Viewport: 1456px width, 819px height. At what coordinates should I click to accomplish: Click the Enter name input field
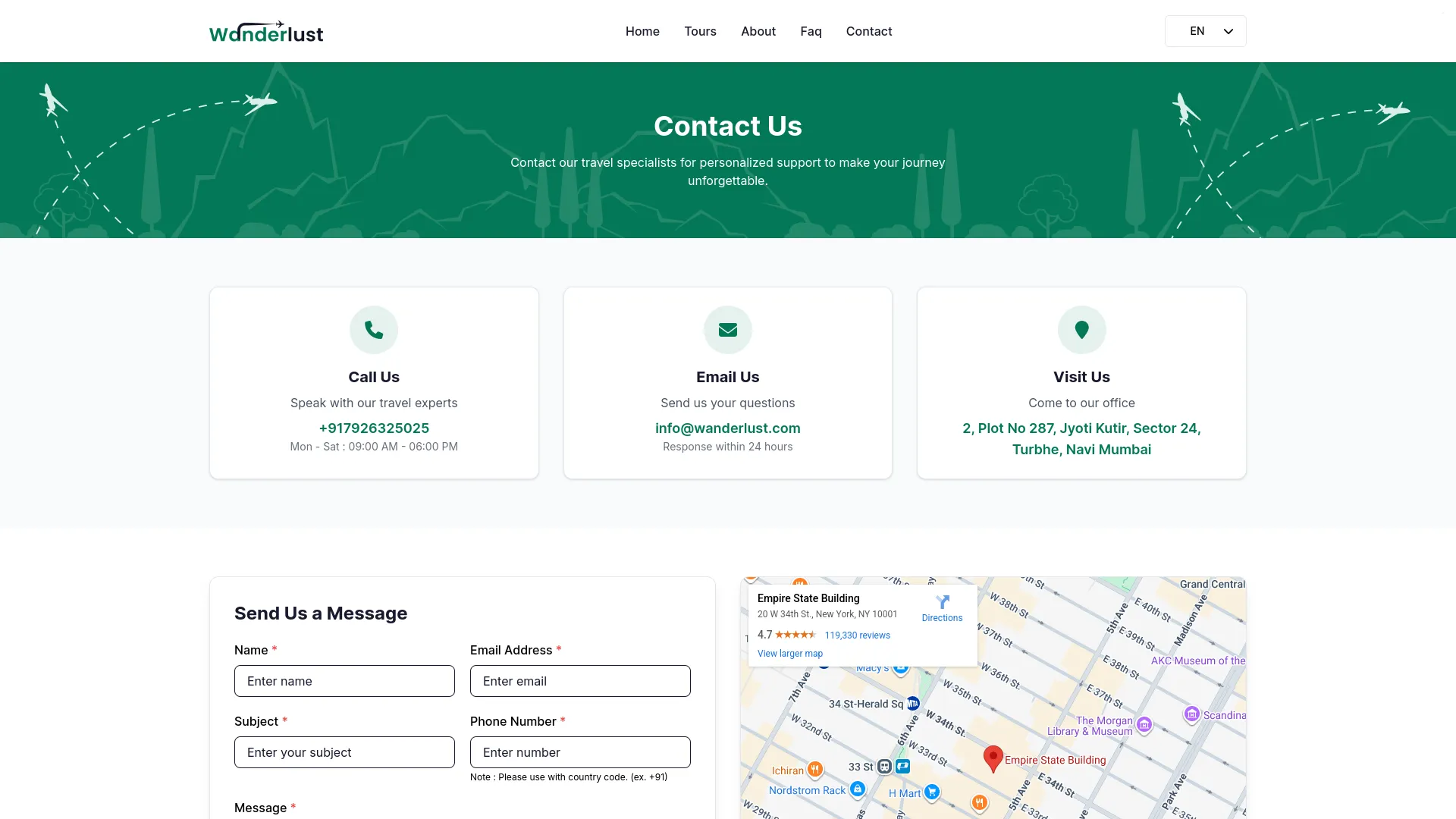click(344, 681)
